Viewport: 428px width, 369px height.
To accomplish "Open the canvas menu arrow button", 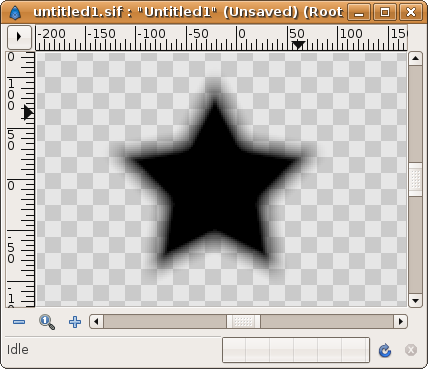I will 19,37.
